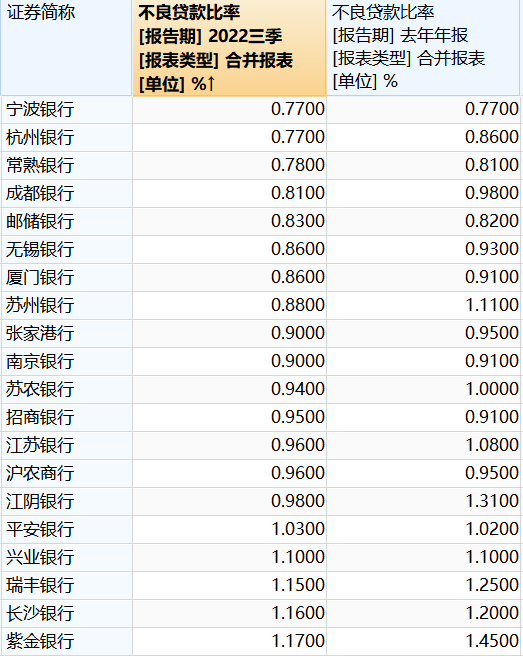Select the 无锡银行 row name
The width and height of the screenshot is (523, 656).
coord(40,250)
